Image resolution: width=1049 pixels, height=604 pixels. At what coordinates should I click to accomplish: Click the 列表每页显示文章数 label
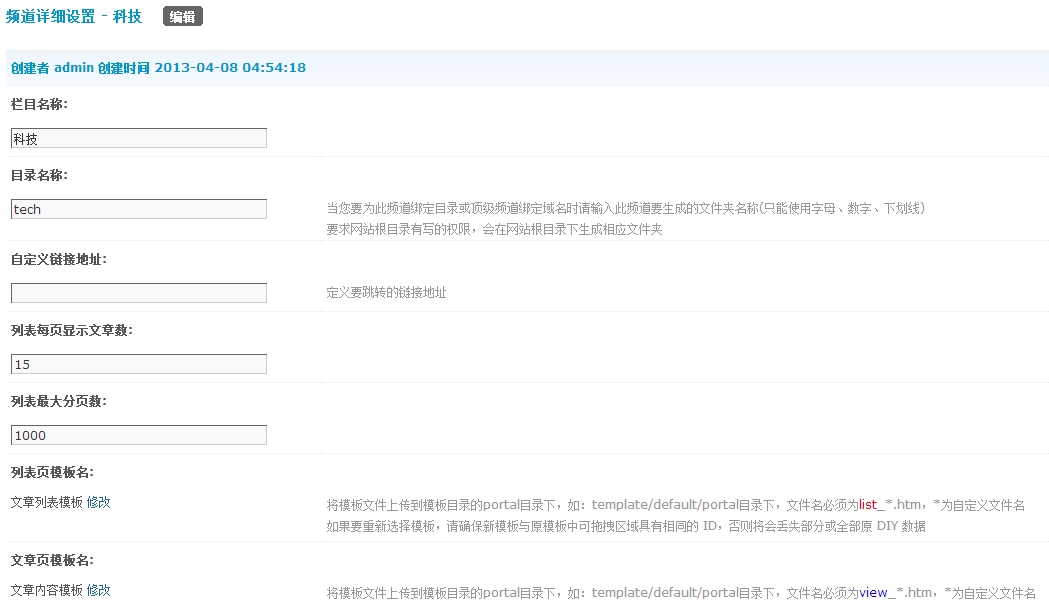[71, 330]
